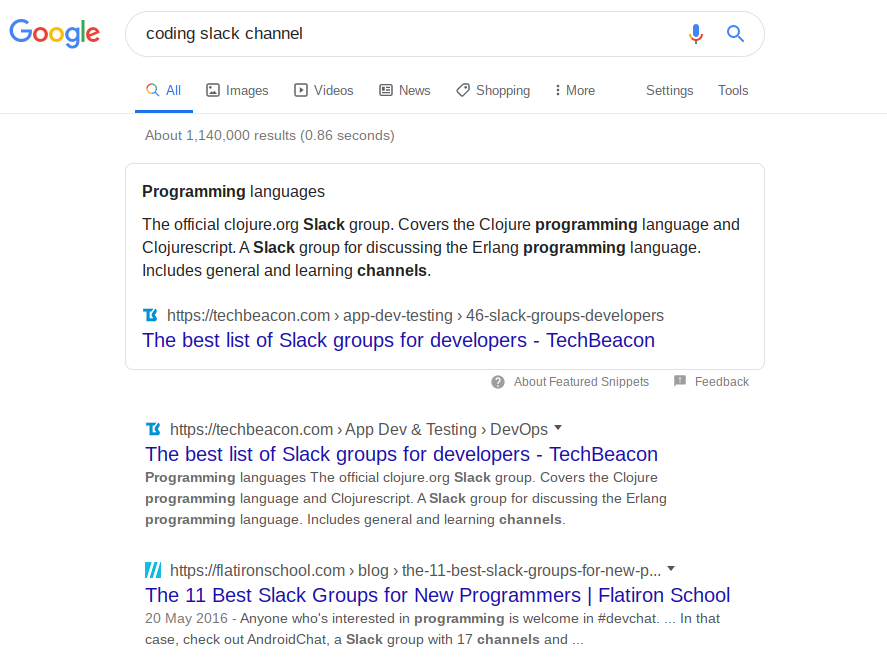Click About Featured Snippets link
Screen dimensions: 887x664
(581, 382)
